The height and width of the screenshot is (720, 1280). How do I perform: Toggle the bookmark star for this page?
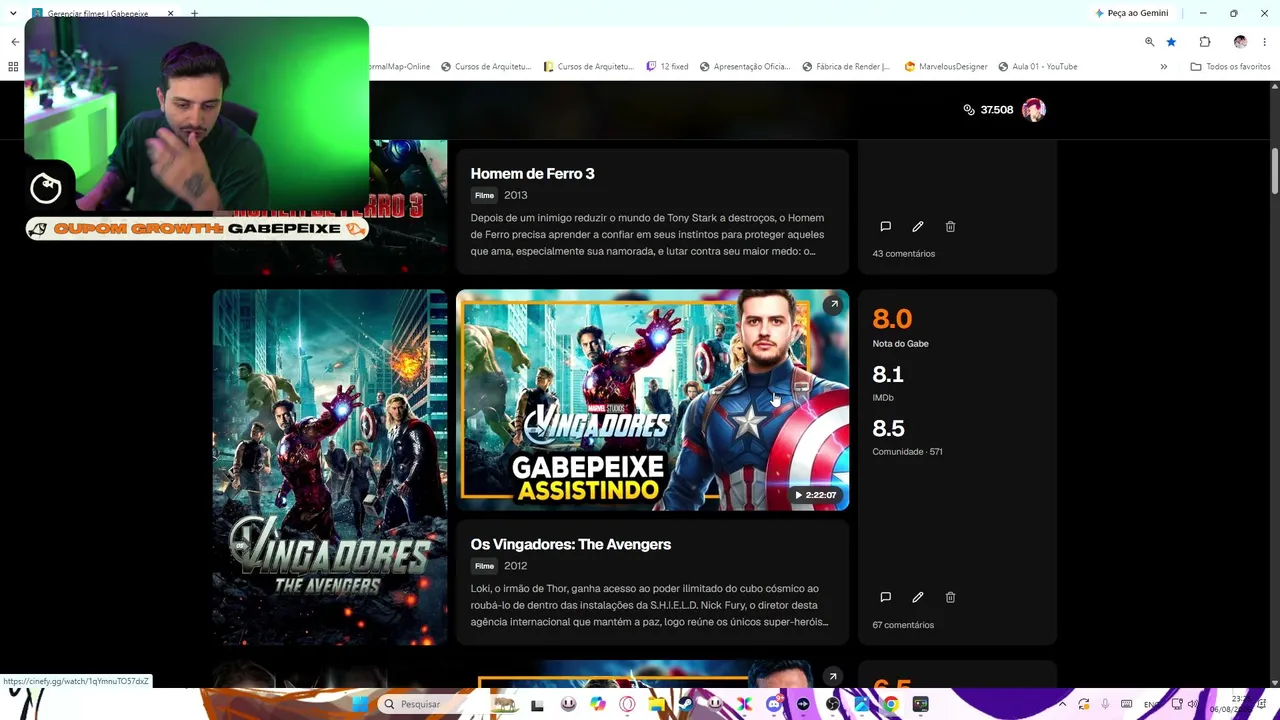pyautogui.click(x=1171, y=42)
